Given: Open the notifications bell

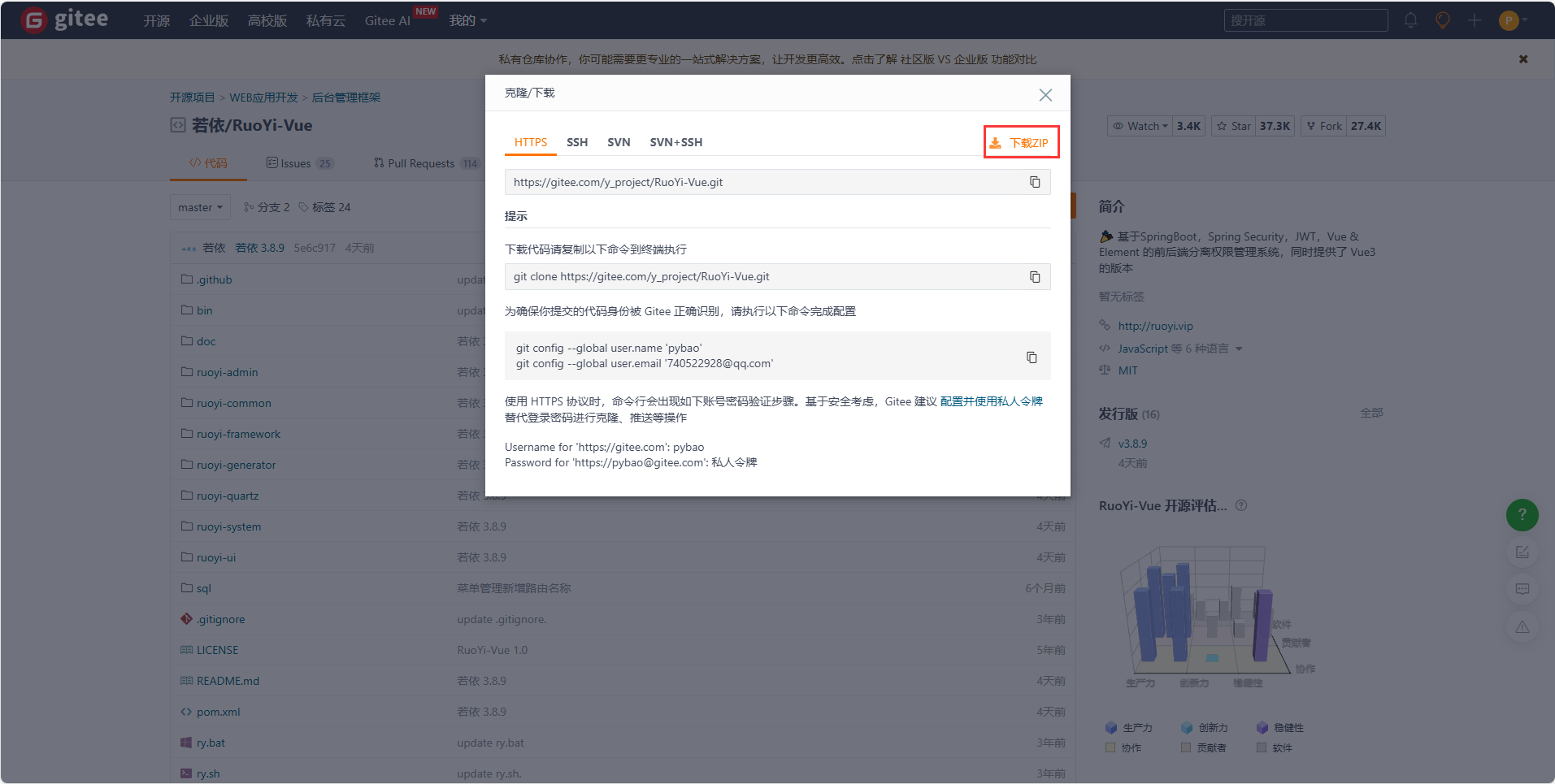Looking at the screenshot, I should click(1410, 20).
